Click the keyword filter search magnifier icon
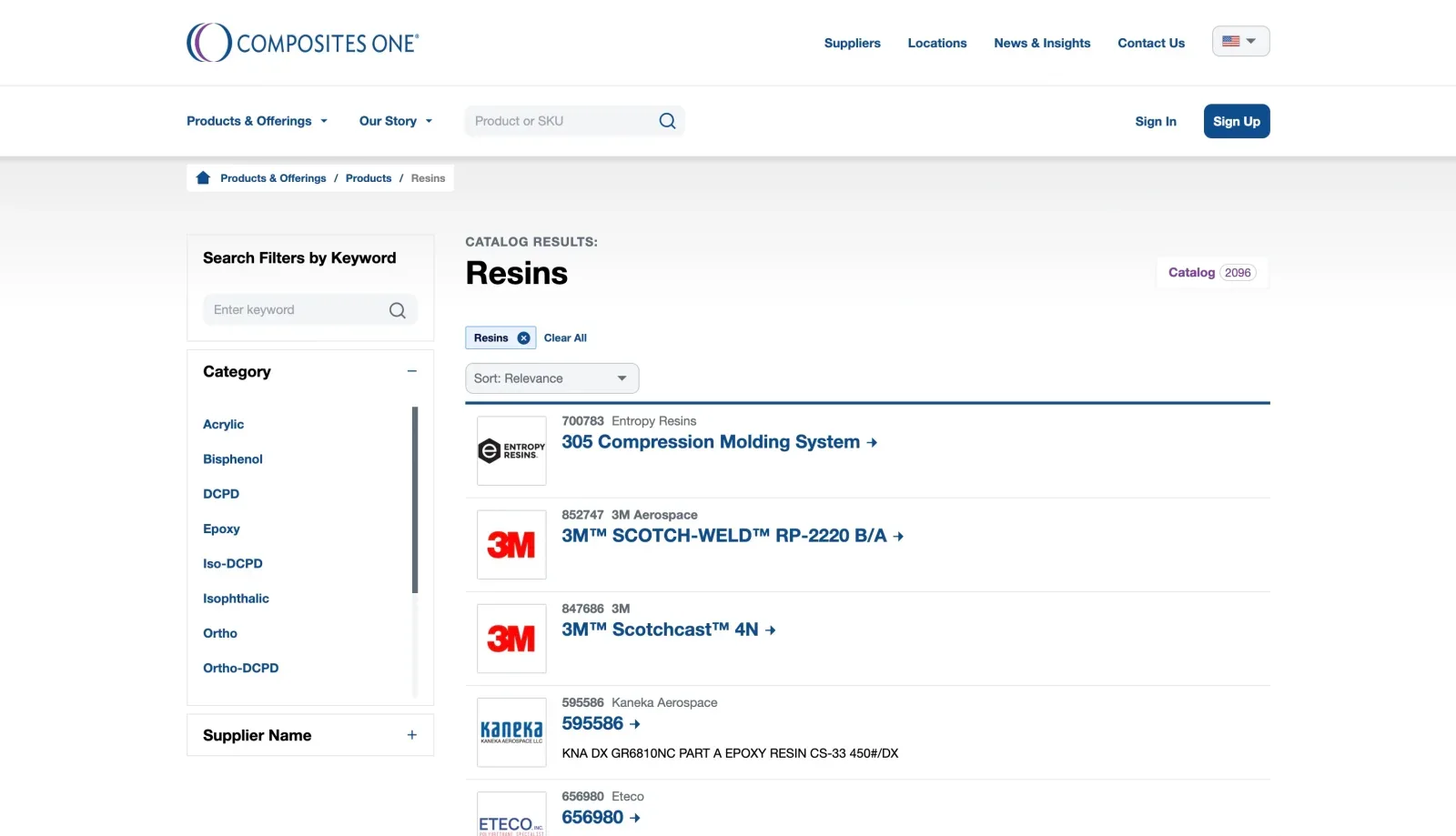This screenshot has width=1456, height=836. click(397, 310)
